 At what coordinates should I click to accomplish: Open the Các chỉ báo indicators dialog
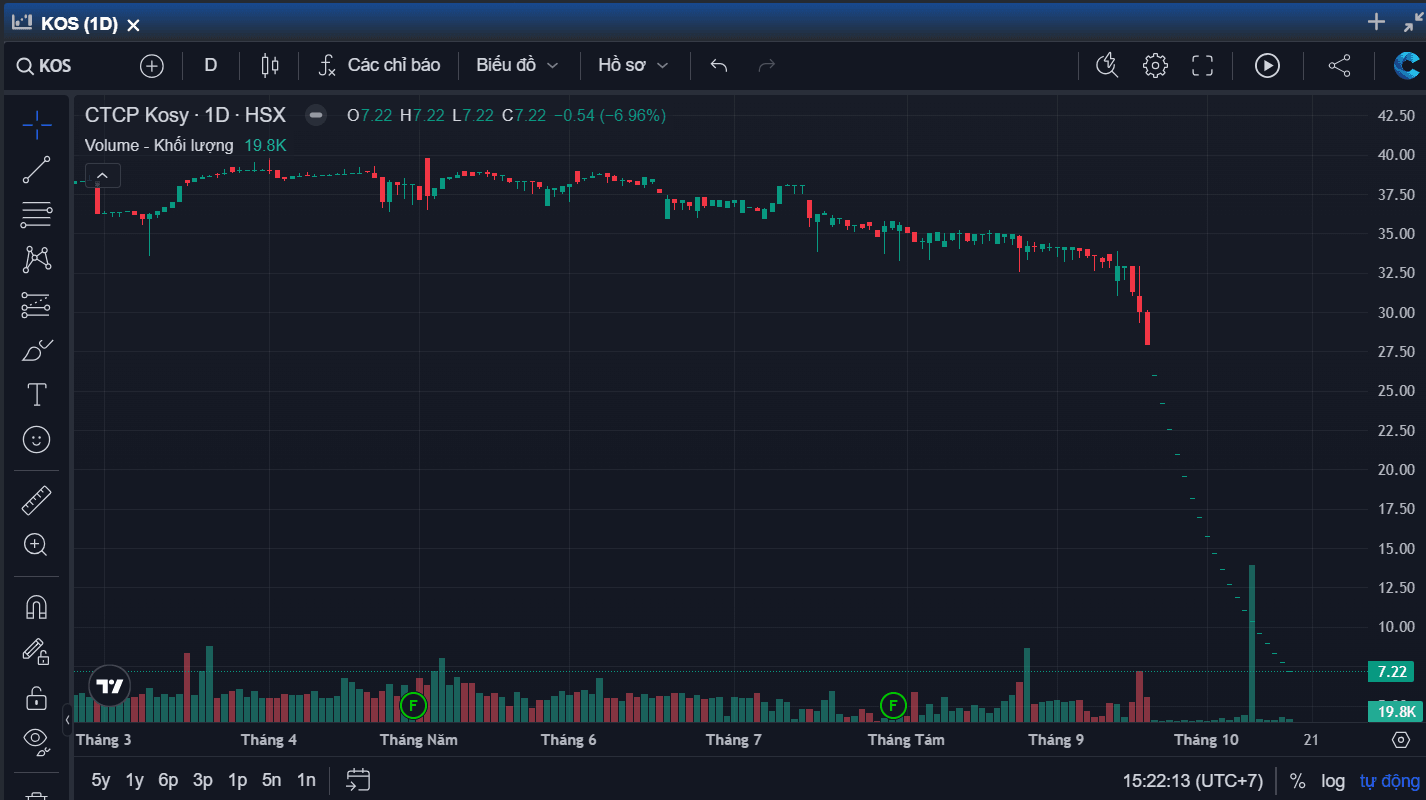point(379,66)
